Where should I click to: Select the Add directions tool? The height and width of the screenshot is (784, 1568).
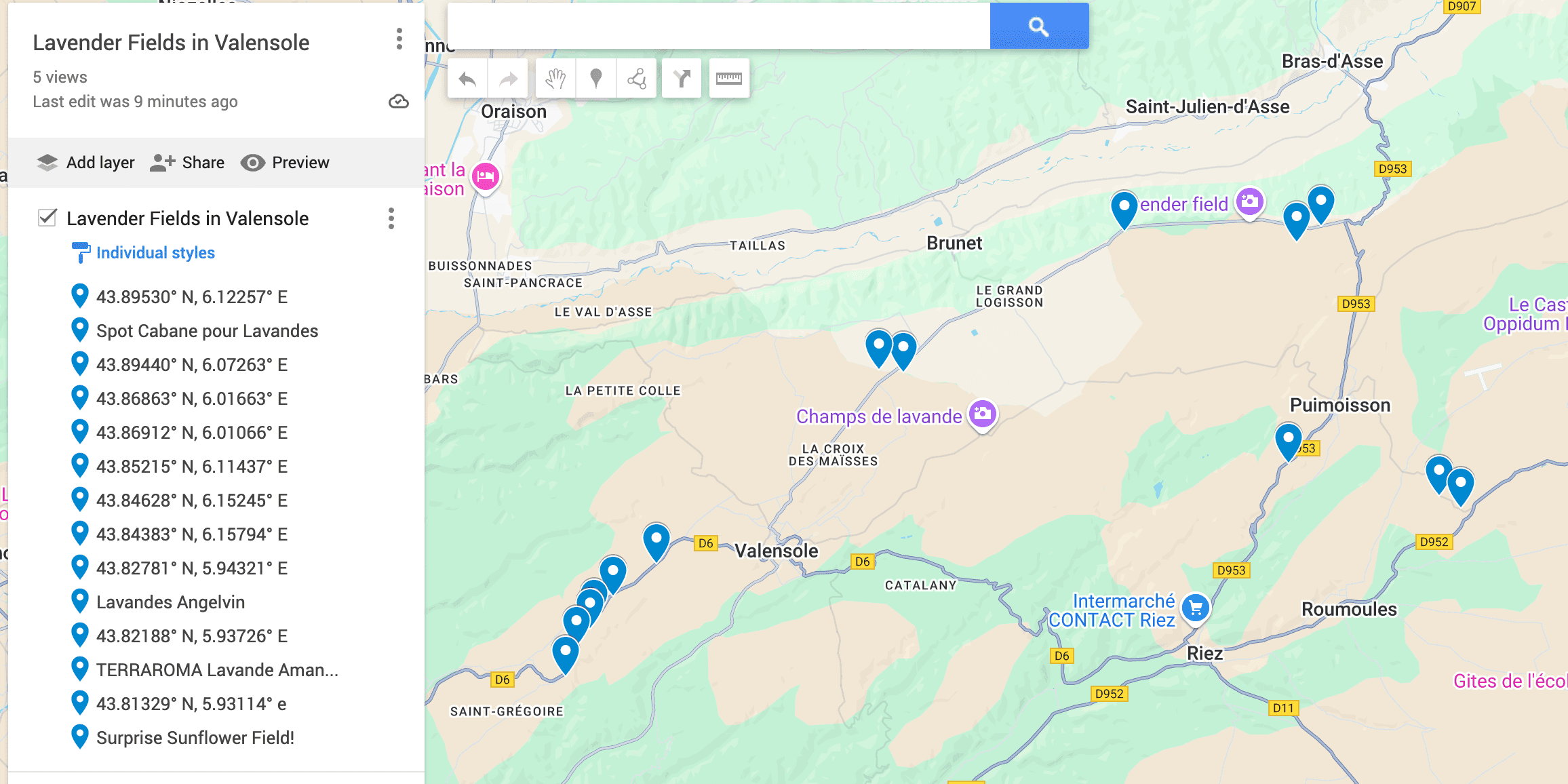pos(682,79)
